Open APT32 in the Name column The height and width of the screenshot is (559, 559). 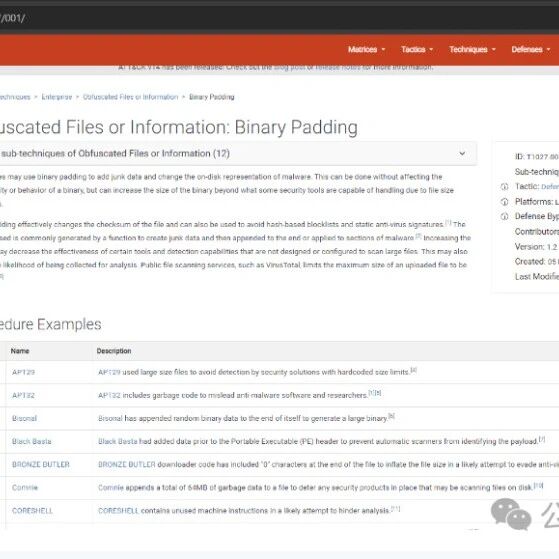tap(23, 395)
